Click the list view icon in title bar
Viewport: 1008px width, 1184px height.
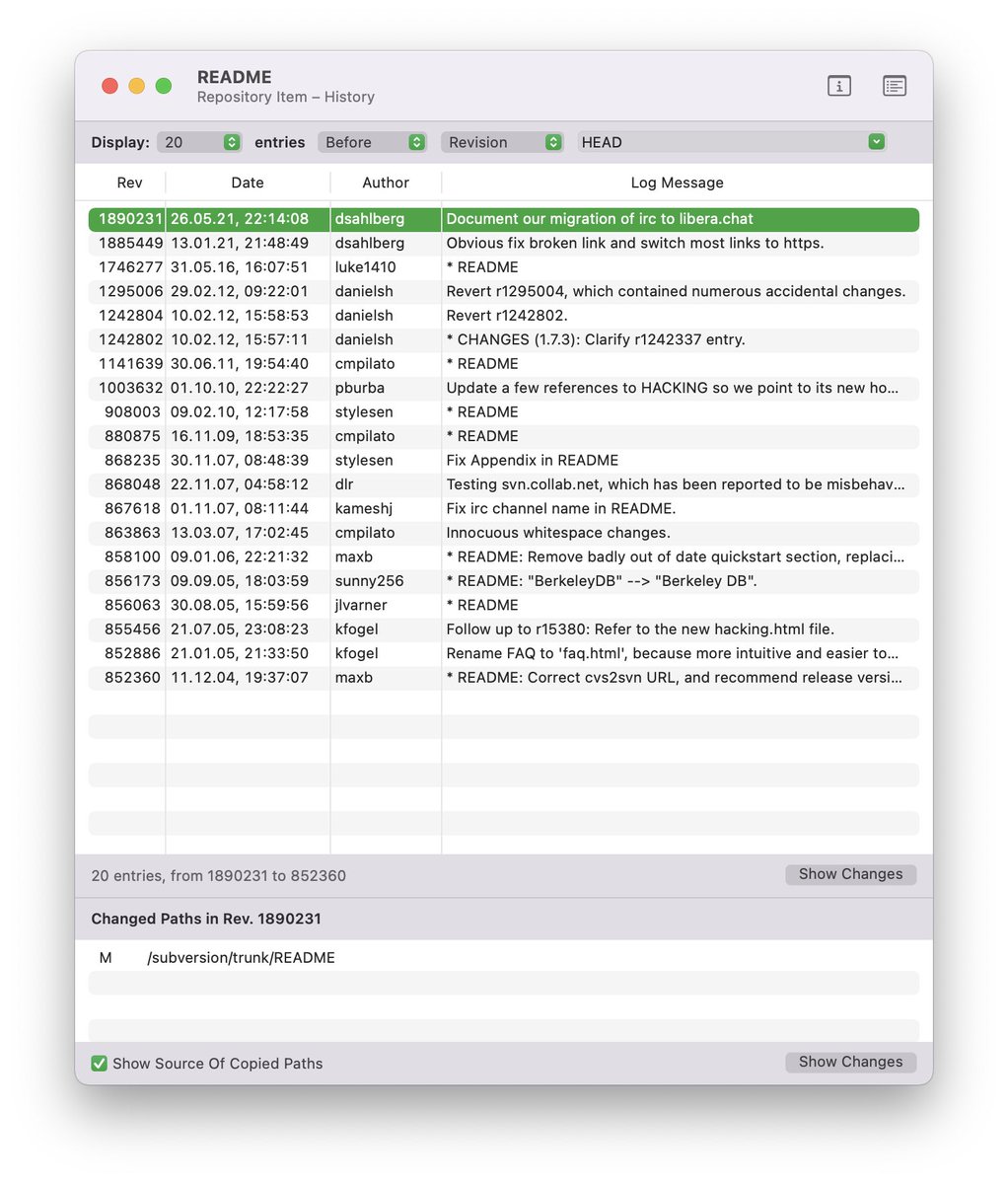(895, 86)
